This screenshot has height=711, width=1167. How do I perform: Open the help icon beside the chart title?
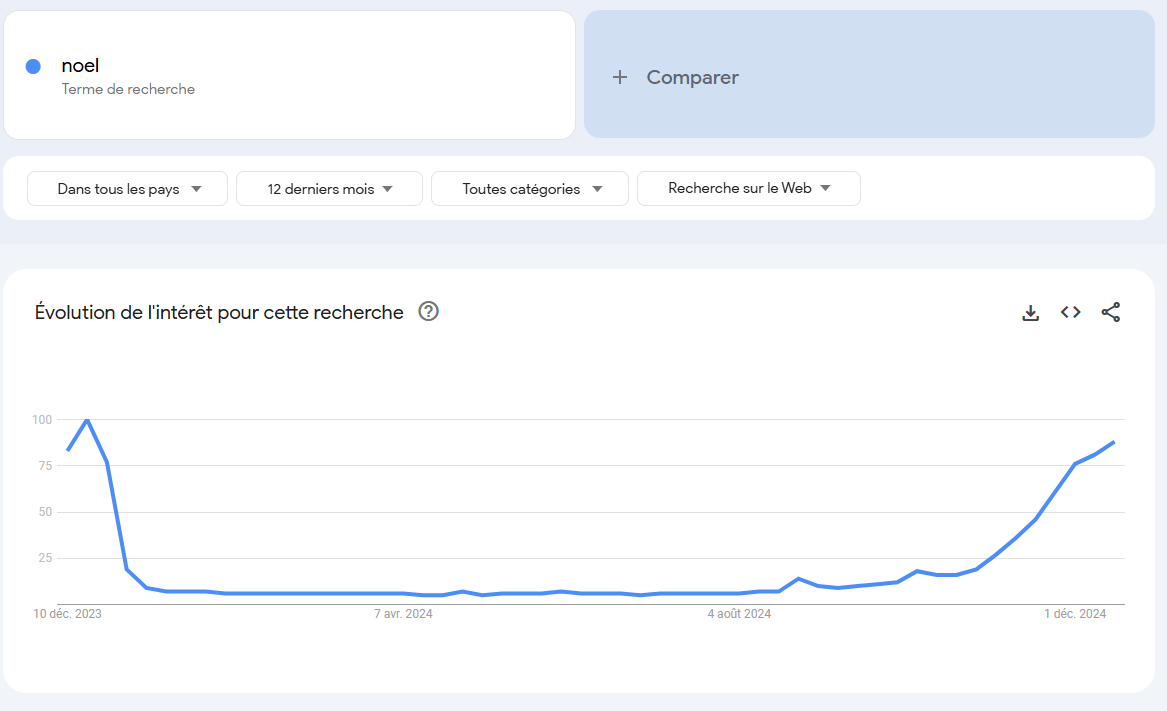[x=429, y=311]
